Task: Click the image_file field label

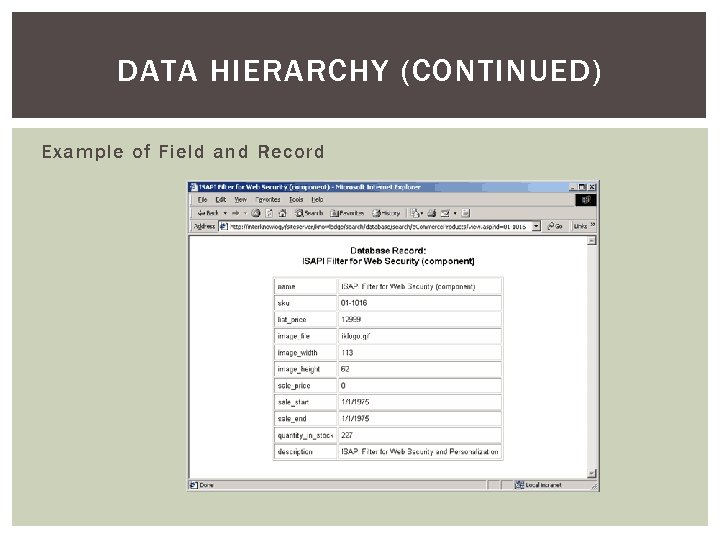Action: pos(293,336)
